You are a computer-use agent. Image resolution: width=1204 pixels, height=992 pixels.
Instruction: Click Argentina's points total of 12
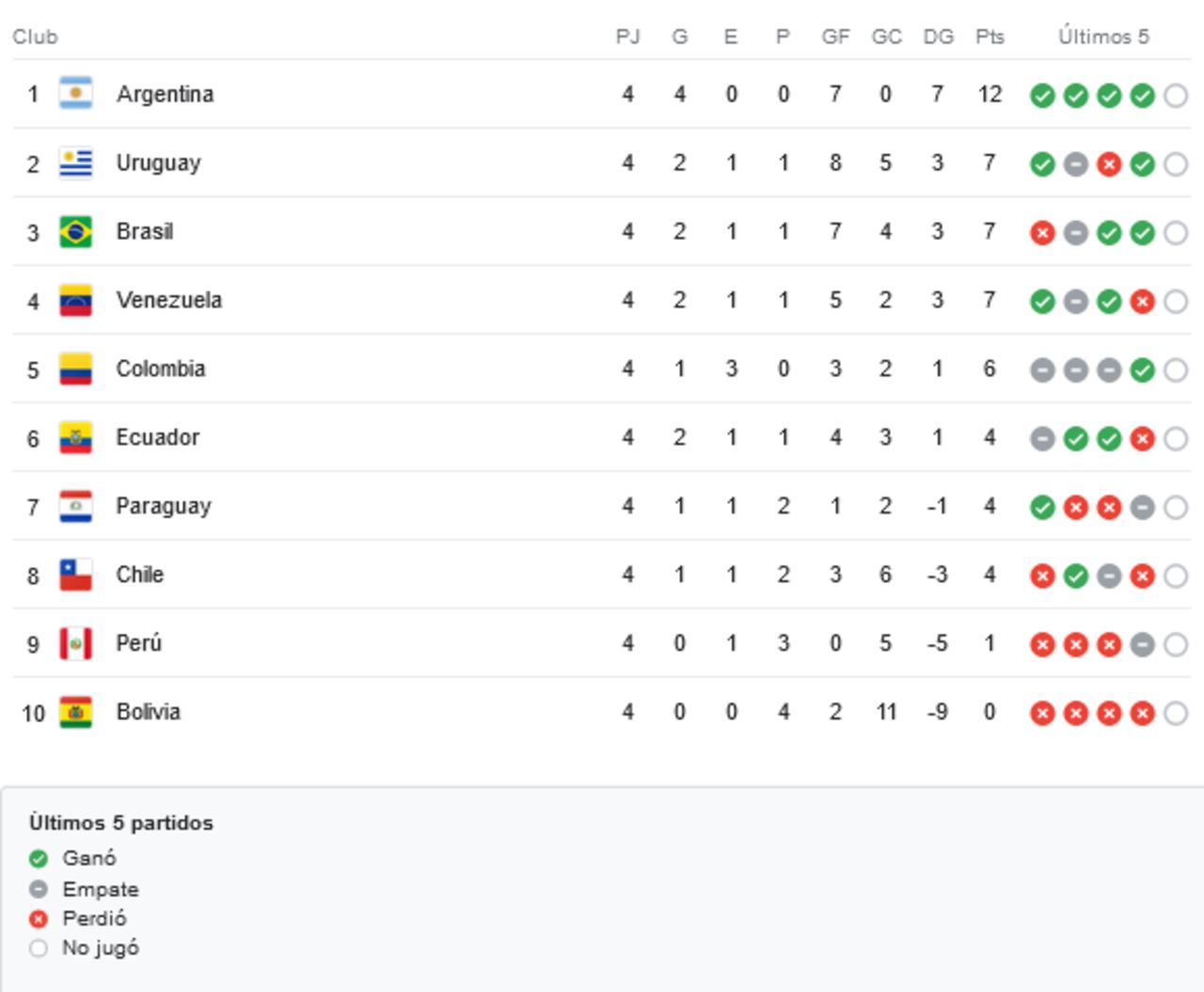(989, 93)
